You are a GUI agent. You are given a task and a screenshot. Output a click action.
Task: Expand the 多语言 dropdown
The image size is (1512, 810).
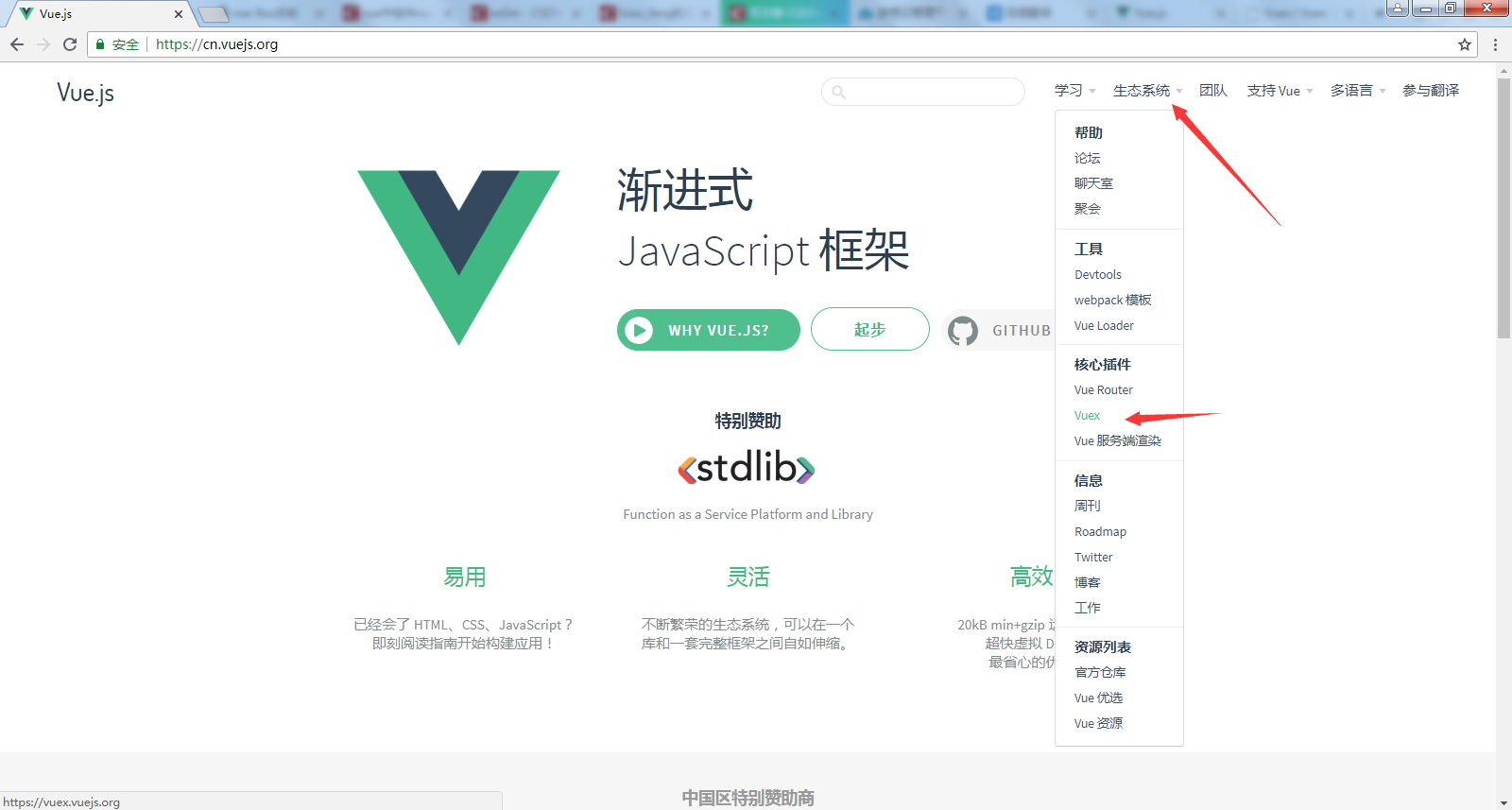click(1358, 91)
